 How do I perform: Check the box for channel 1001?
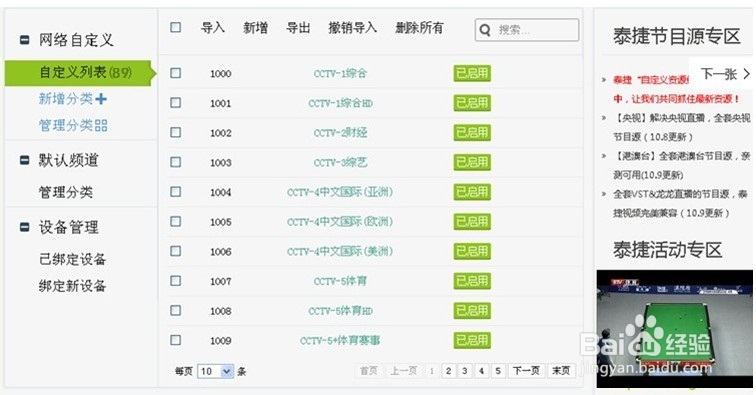[x=176, y=103]
